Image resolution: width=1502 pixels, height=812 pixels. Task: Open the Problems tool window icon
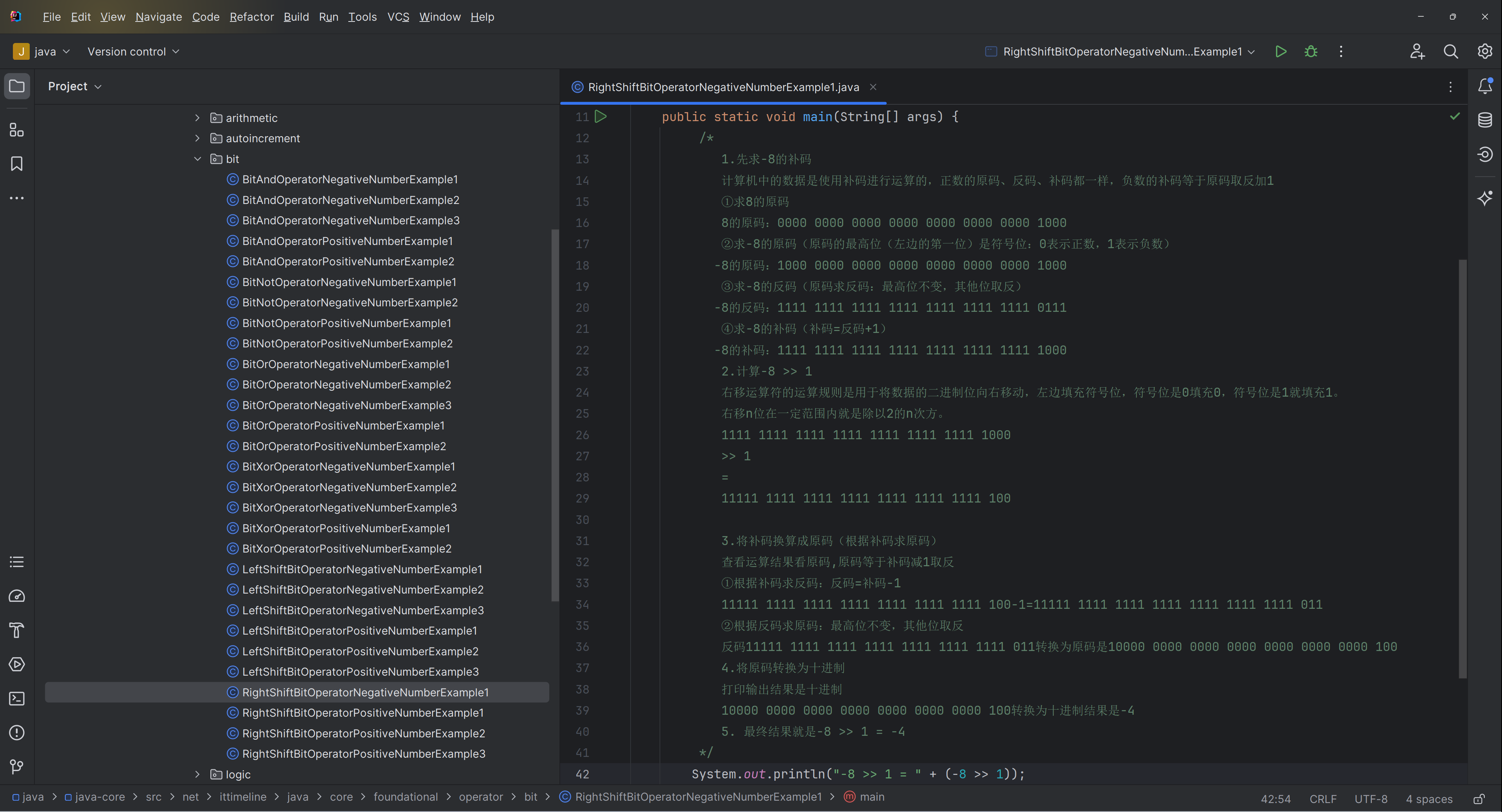click(x=17, y=732)
